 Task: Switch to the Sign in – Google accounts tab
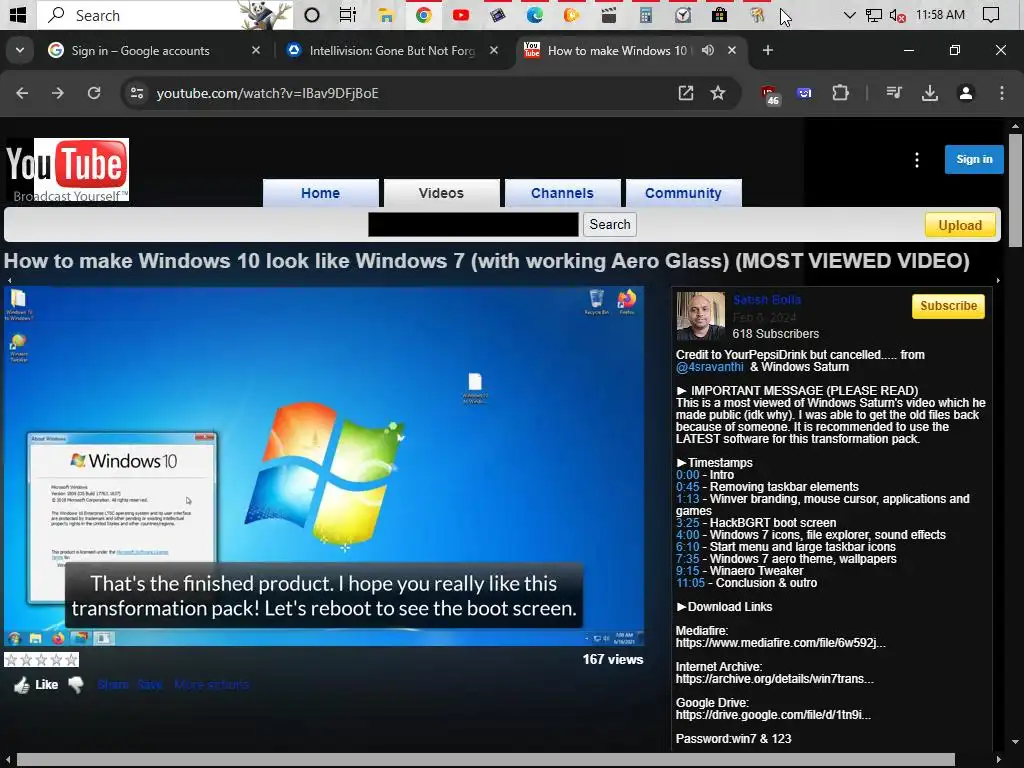140,50
